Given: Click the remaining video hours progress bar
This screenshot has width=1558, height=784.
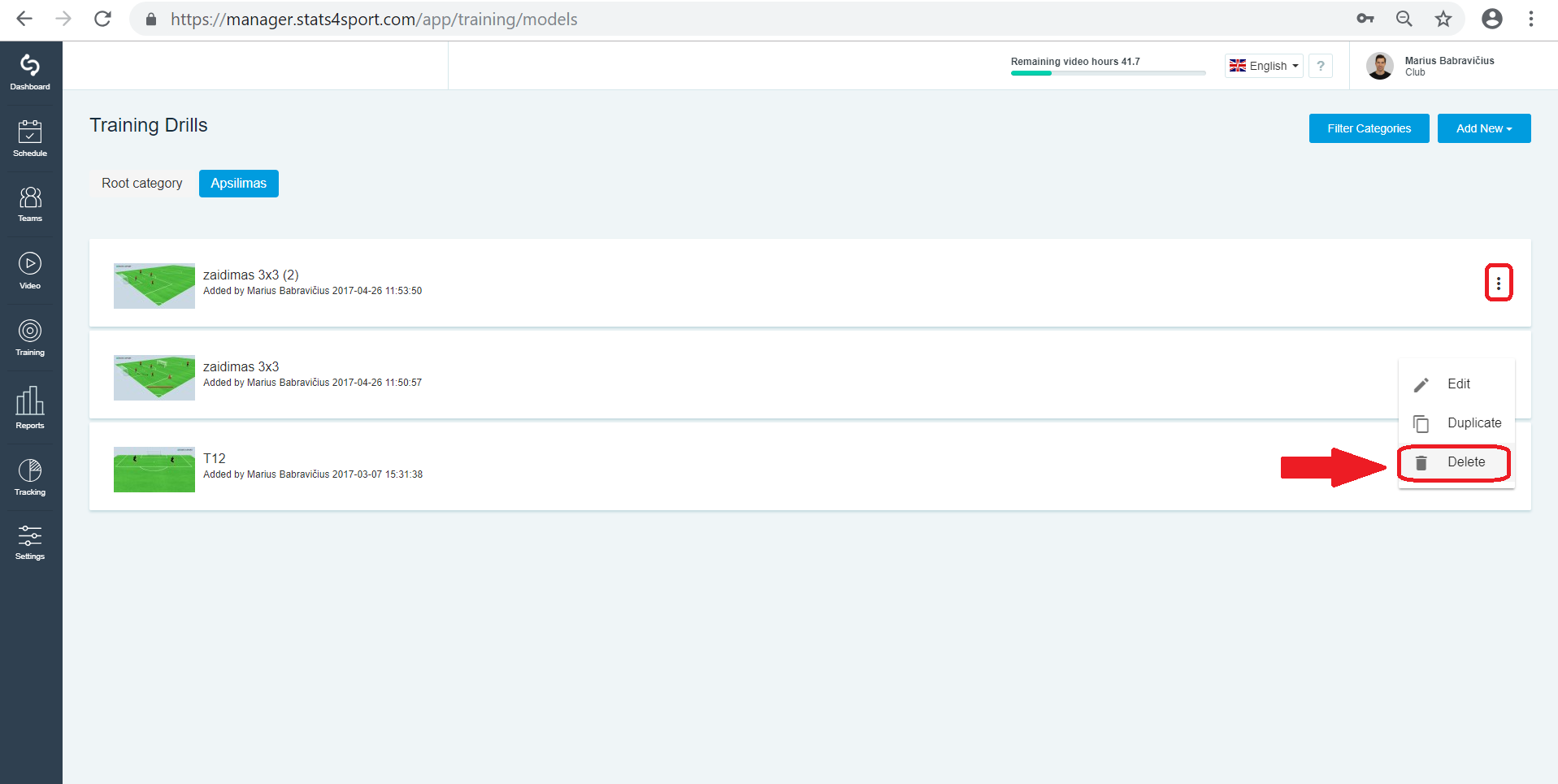Looking at the screenshot, I should pyautogui.click(x=1108, y=73).
